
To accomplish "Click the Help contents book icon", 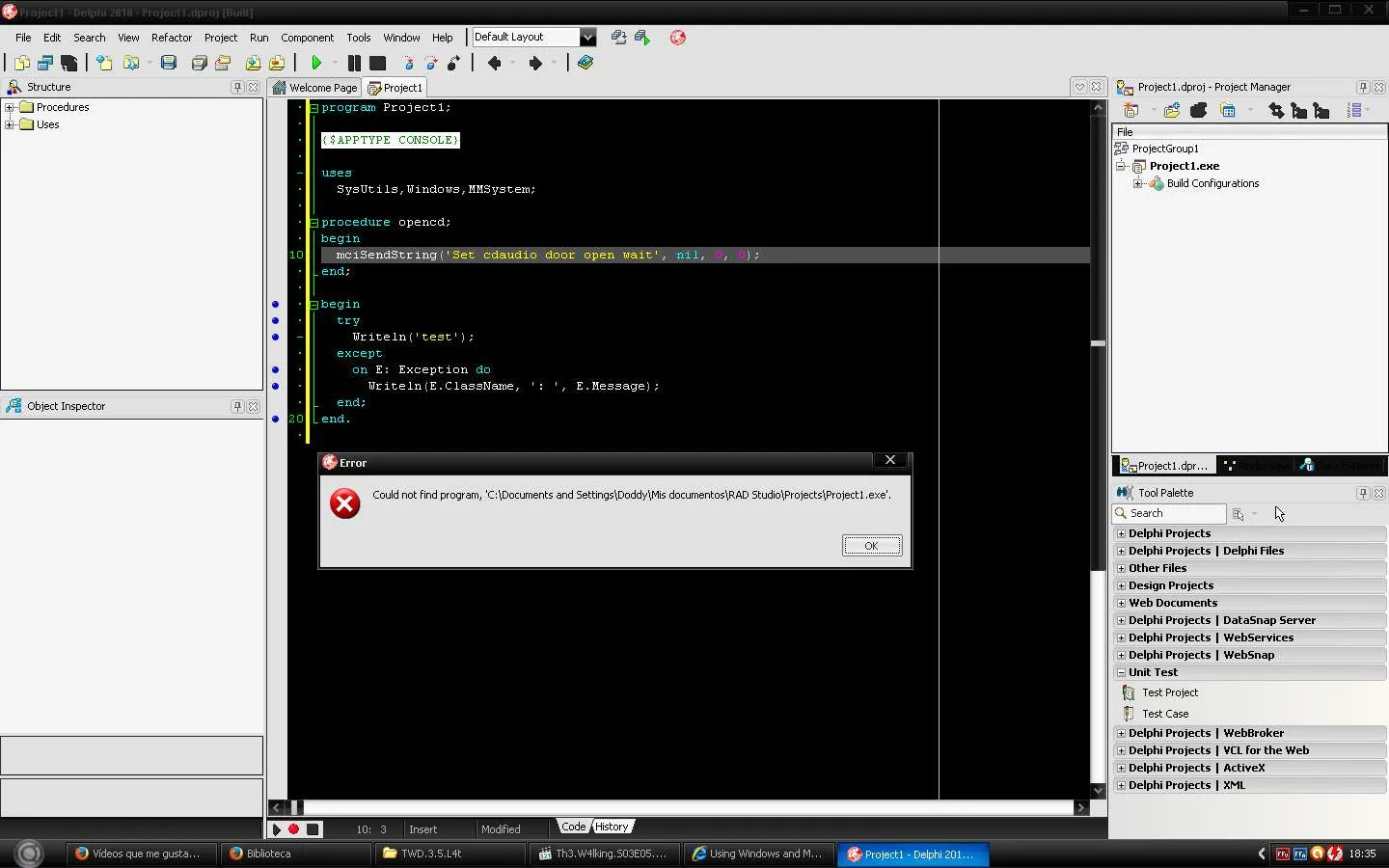I will (586, 63).
